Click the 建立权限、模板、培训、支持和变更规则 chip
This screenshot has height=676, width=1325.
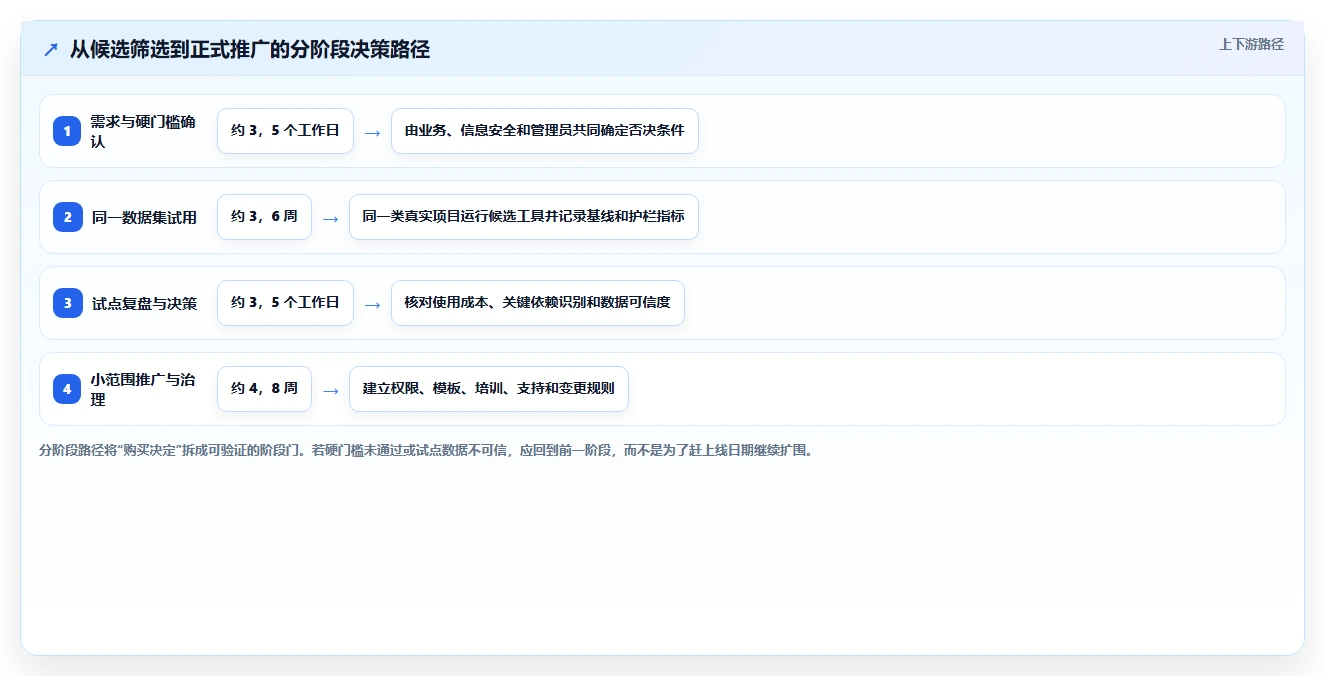click(488, 389)
